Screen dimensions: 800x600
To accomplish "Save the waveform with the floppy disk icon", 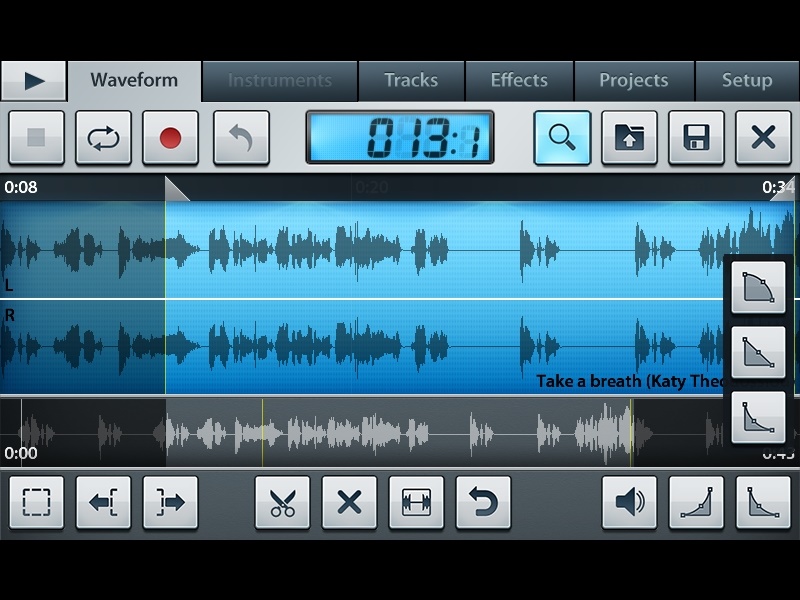I will pos(696,138).
